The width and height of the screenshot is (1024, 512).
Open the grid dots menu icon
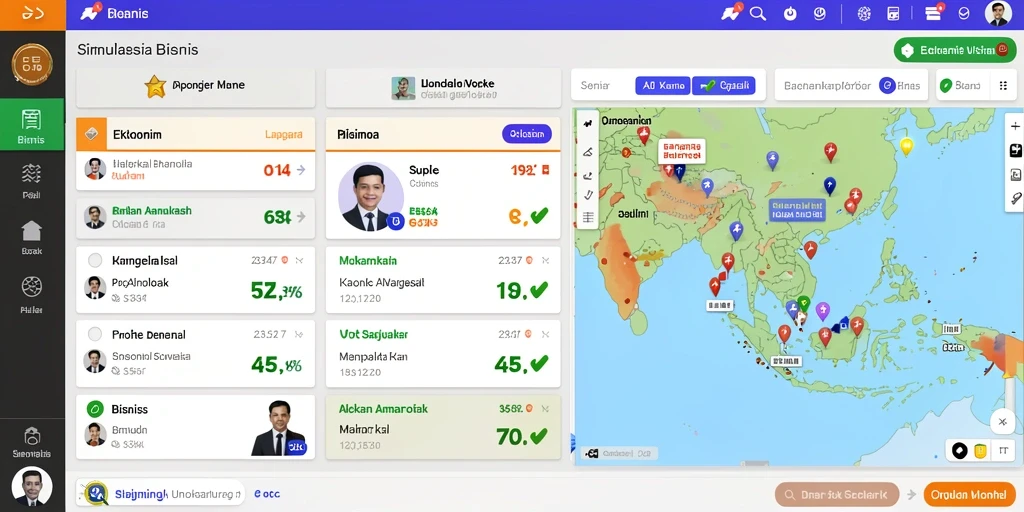1003,85
